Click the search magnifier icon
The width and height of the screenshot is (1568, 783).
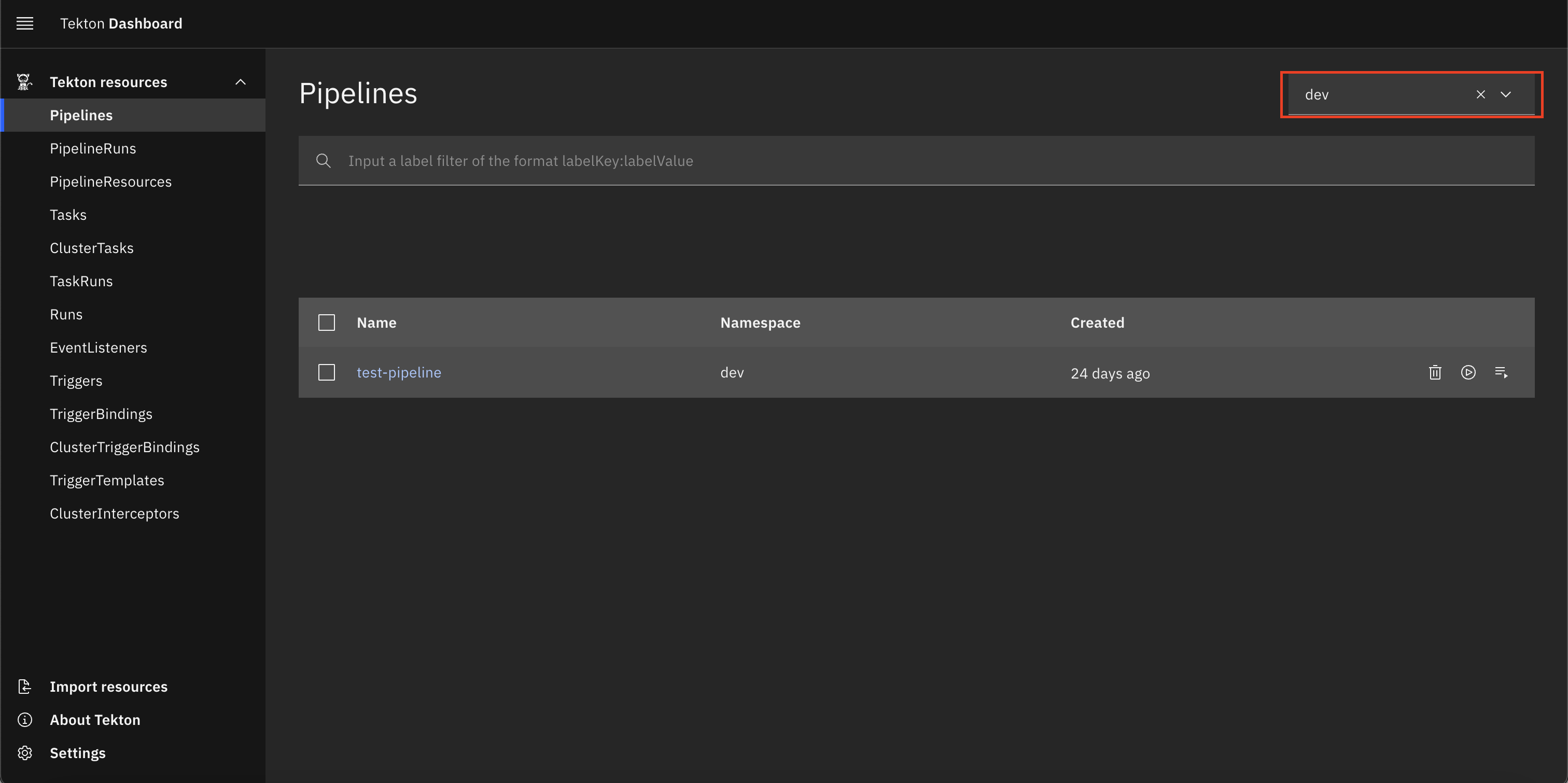click(x=324, y=161)
